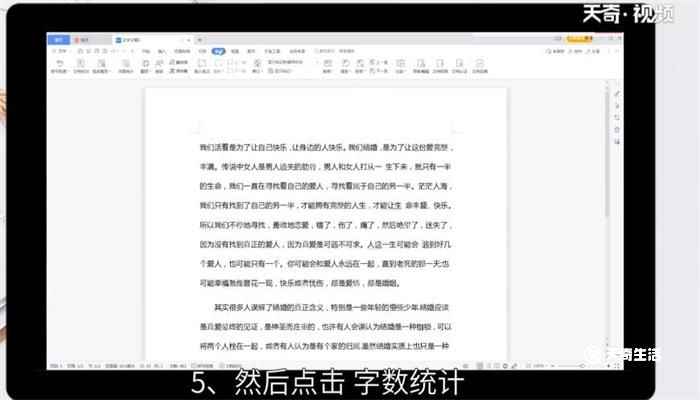Click the 协作 collaborate button

click(575, 51)
